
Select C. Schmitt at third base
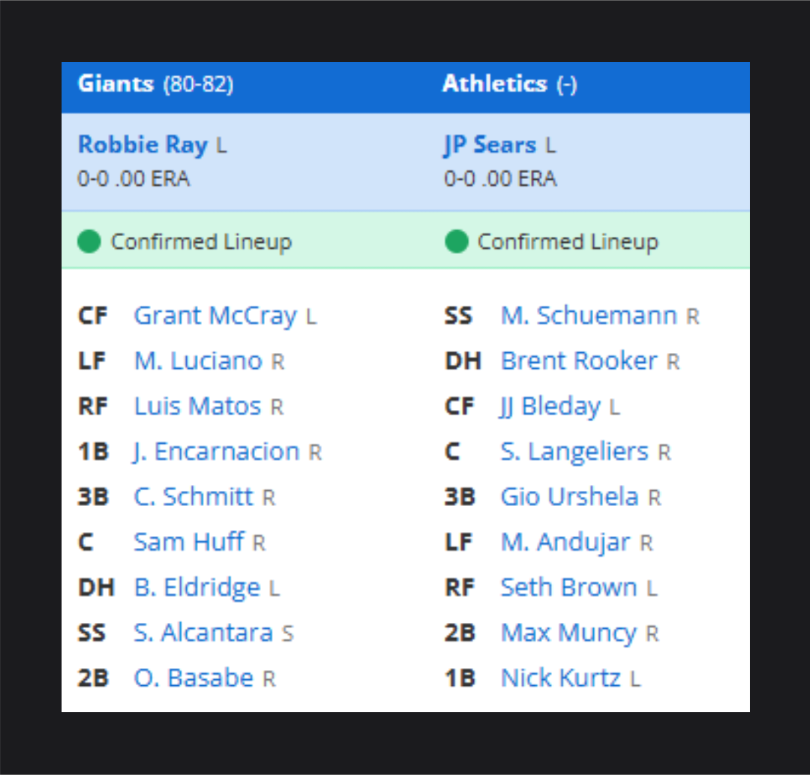click(193, 497)
